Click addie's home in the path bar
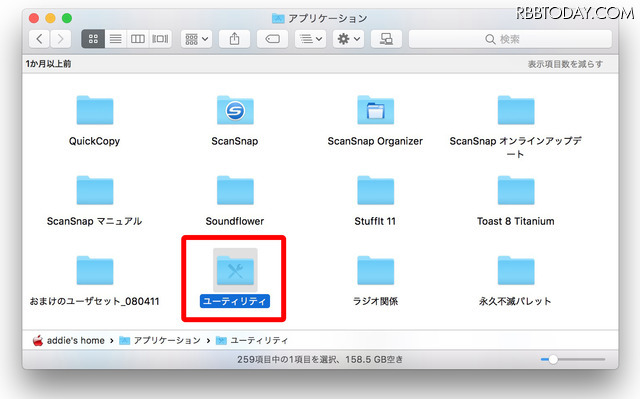The width and height of the screenshot is (640, 399). pos(69,340)
